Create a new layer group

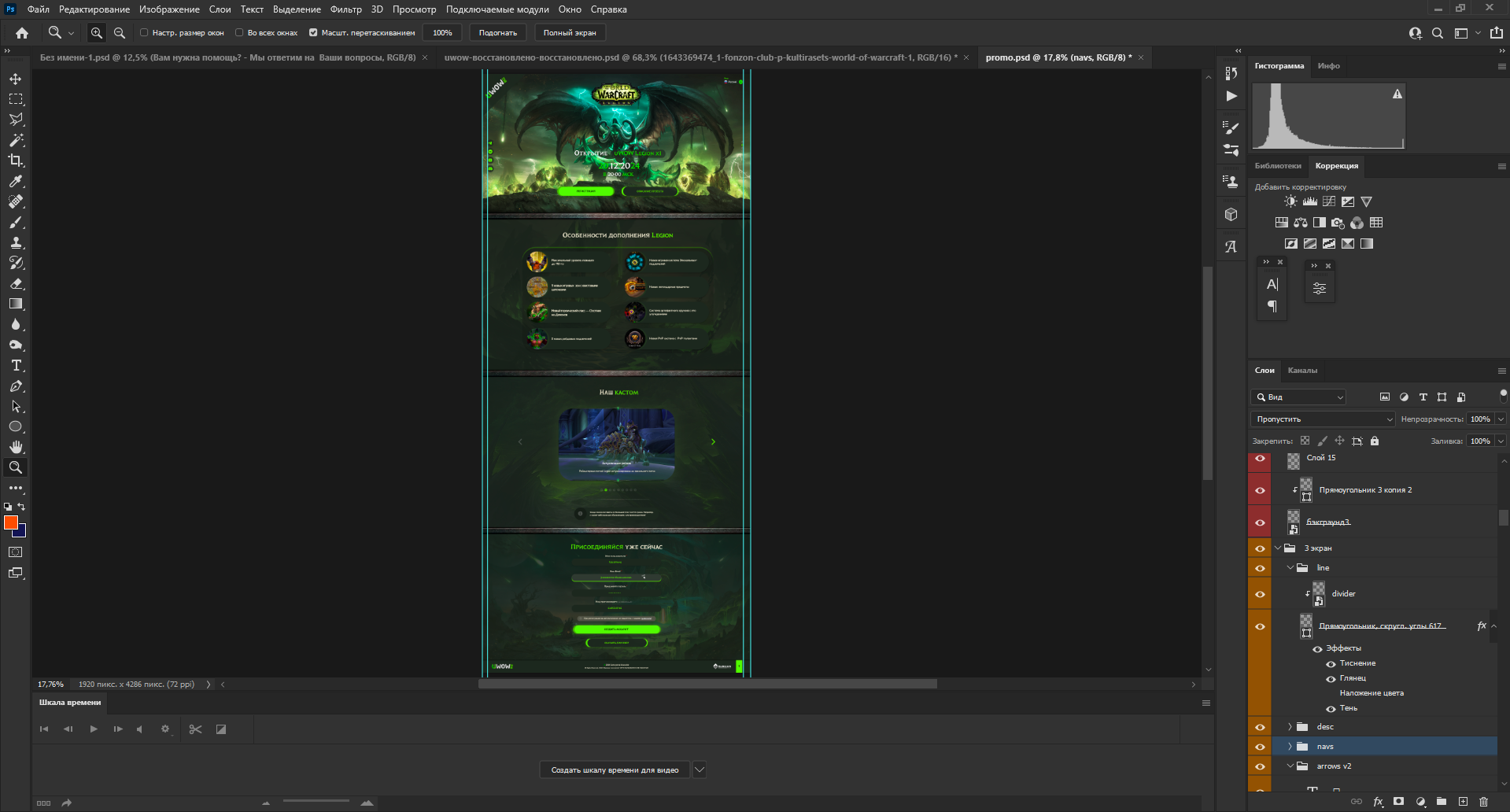(x=1442, y=802)
